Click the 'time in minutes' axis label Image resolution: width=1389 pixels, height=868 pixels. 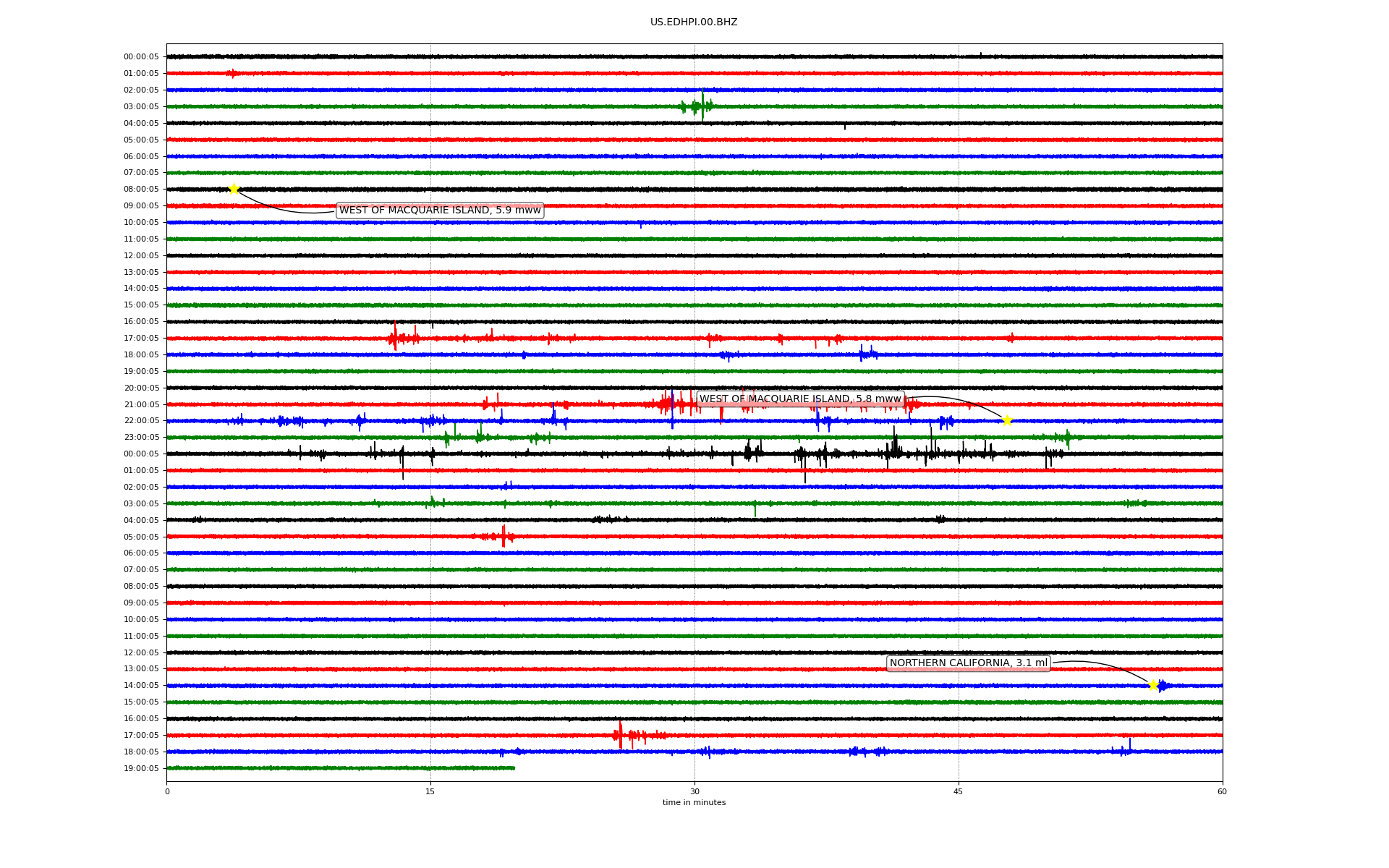pyautogui.click(x=694, y=802)
